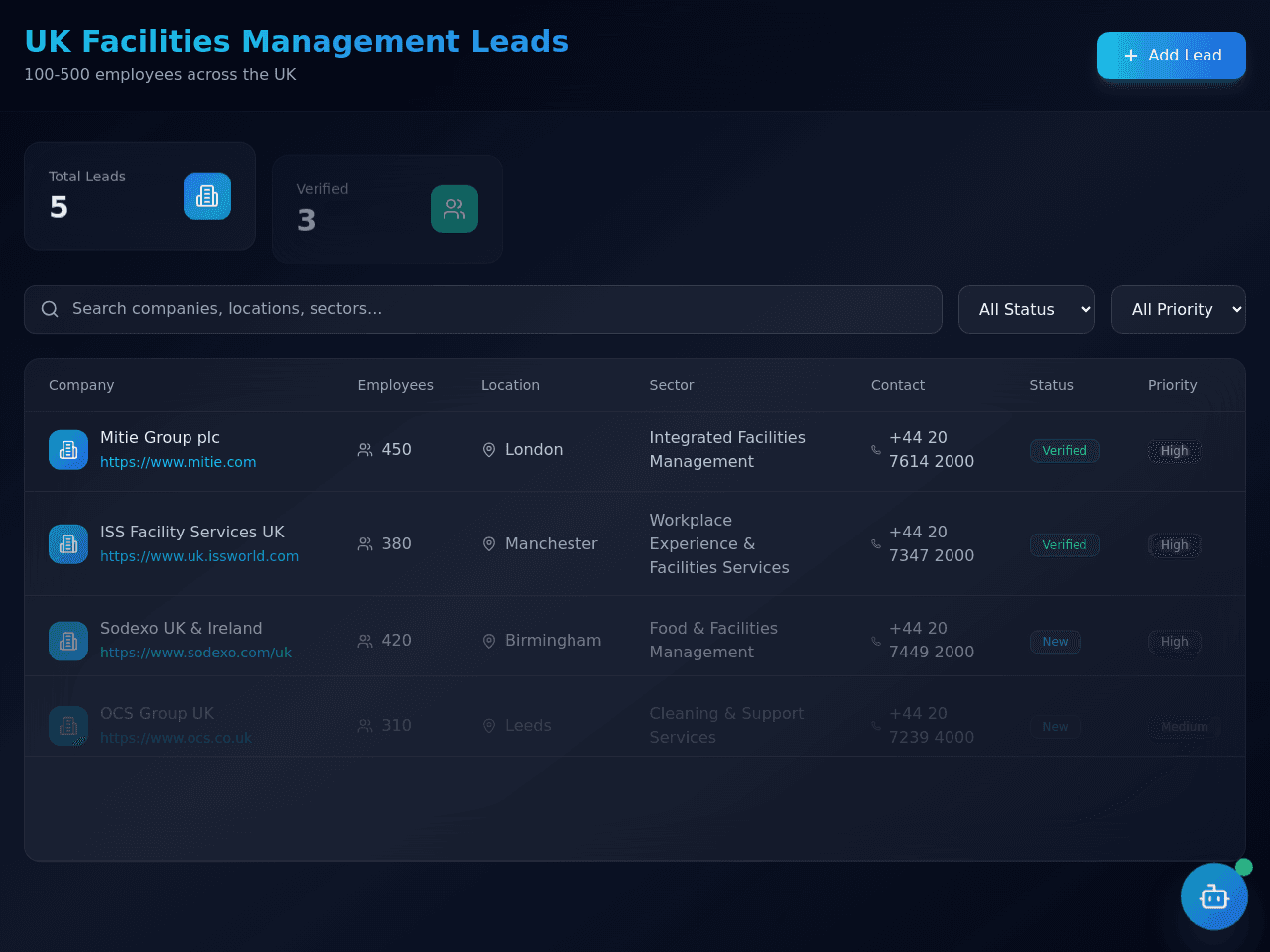Click employees icon beside 310
The width and height of the screenshot is (1270, 952).
tap(365, 726)
